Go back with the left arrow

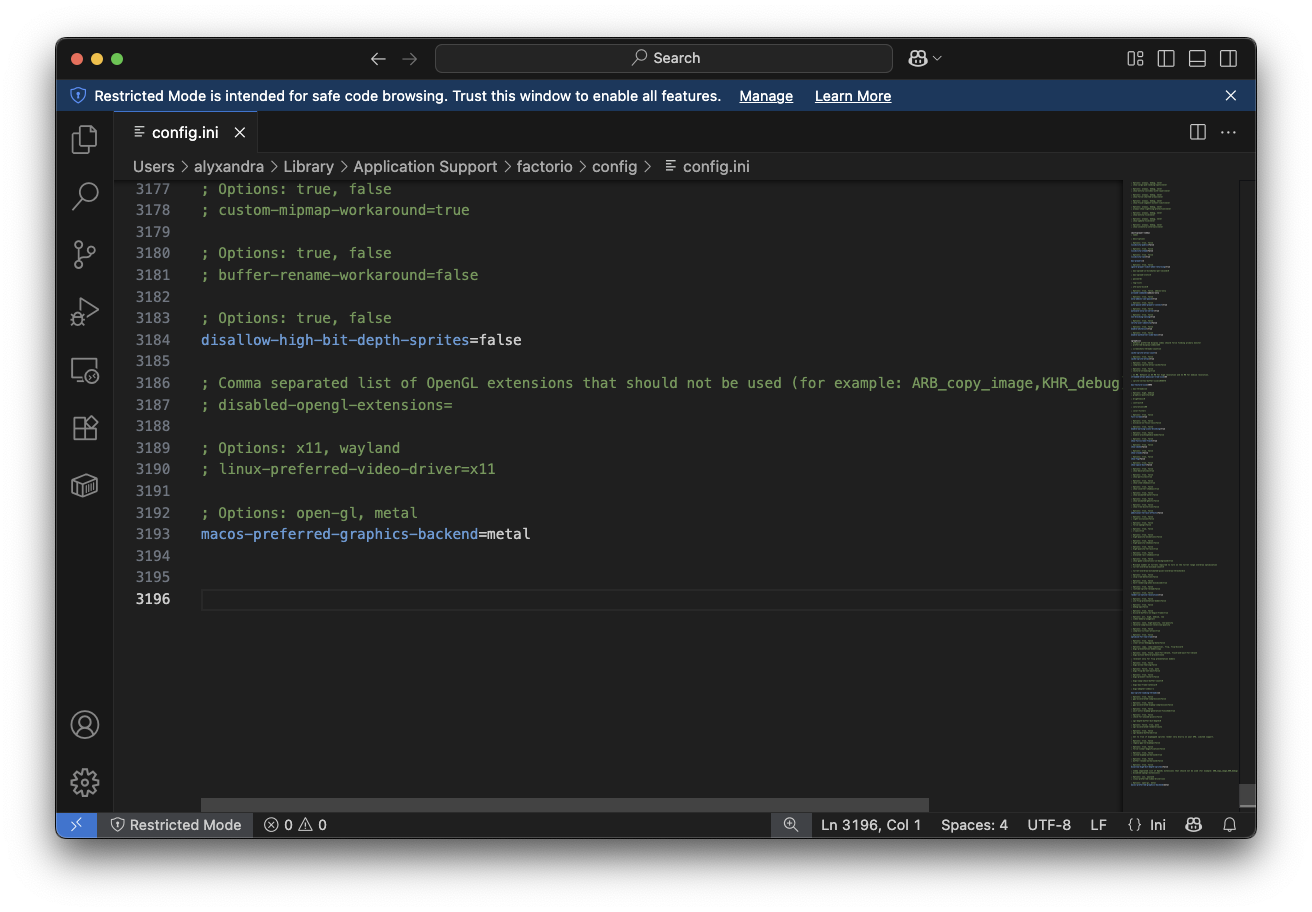[x=378, y=58]
